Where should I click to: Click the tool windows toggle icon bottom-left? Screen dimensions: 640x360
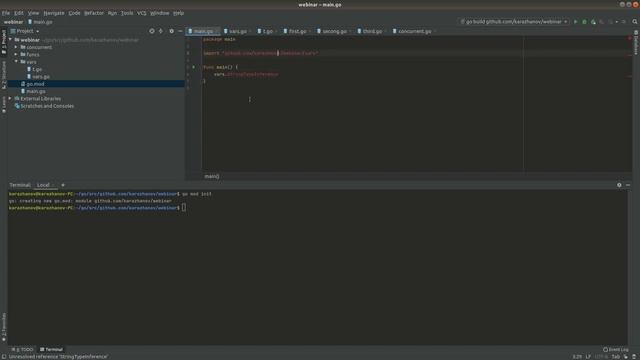point(3,357)
